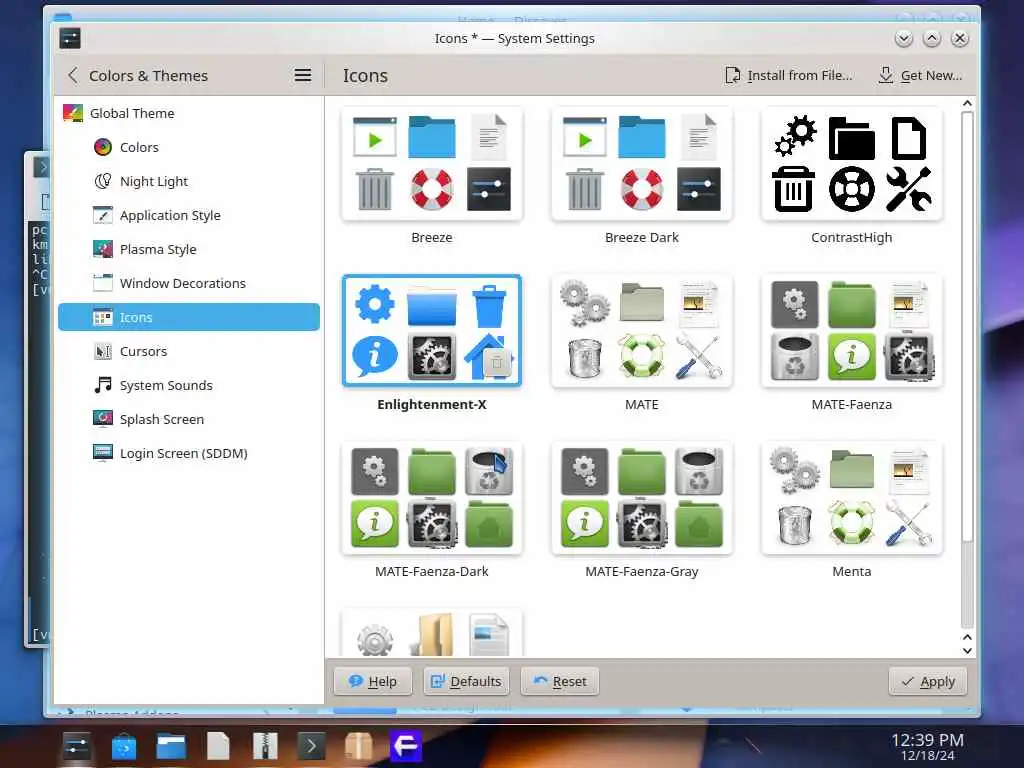
Task: Open Help for Icons page
Action: pyautogui.click(x=373, y=681)
